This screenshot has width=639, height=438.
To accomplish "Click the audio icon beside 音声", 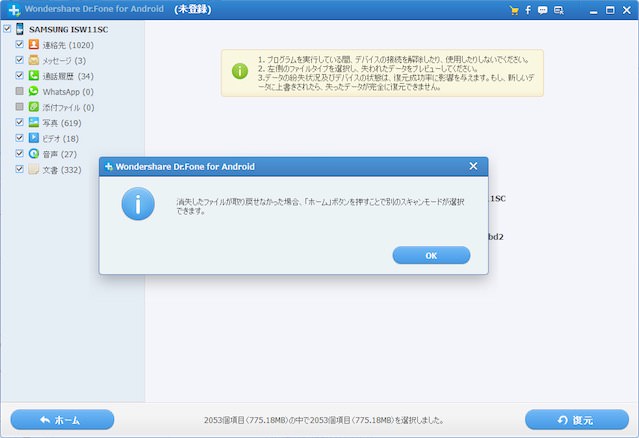I will [34, 154].
